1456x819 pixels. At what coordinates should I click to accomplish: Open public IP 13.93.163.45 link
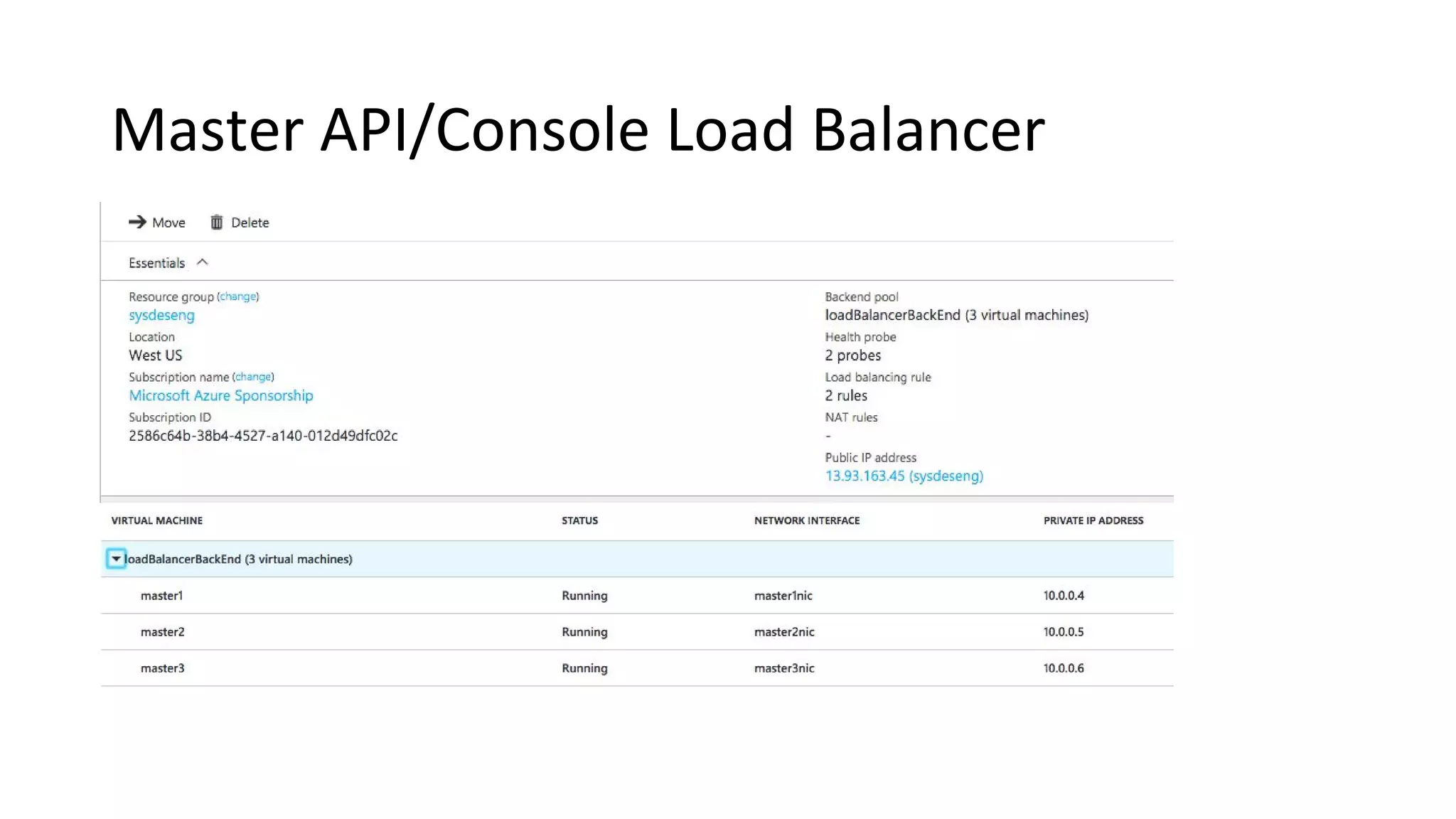coord(904,476)
